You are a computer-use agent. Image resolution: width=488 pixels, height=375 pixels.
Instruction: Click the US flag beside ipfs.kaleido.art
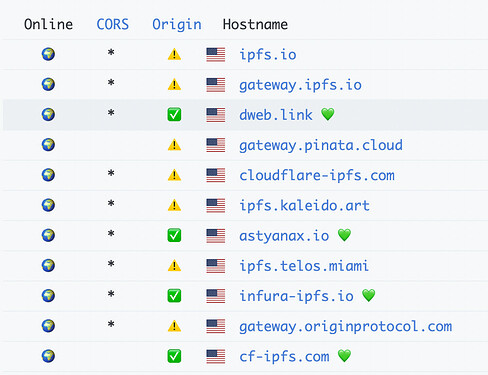click(x=216, y=205)
